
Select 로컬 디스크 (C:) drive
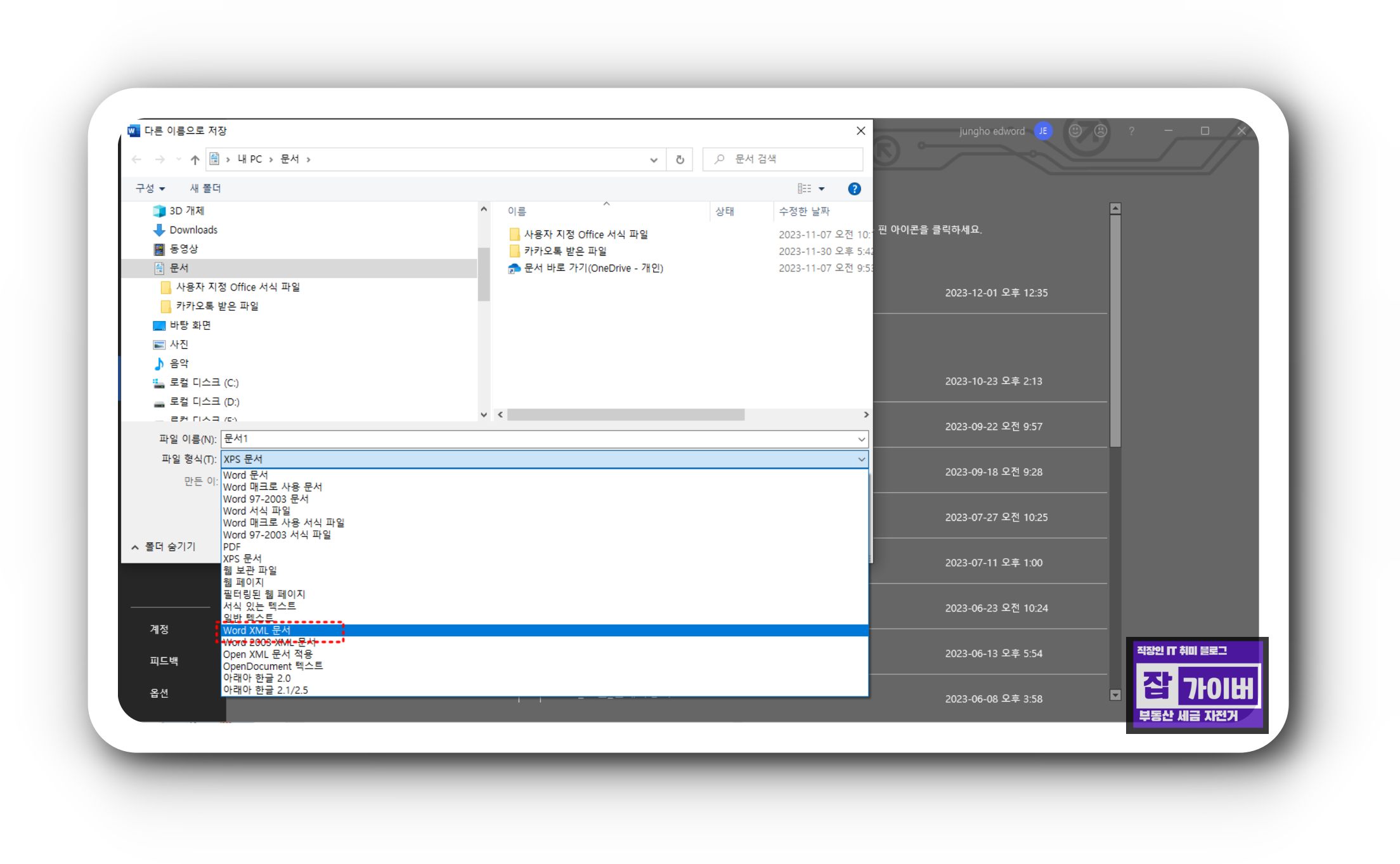tap(204, 383)
